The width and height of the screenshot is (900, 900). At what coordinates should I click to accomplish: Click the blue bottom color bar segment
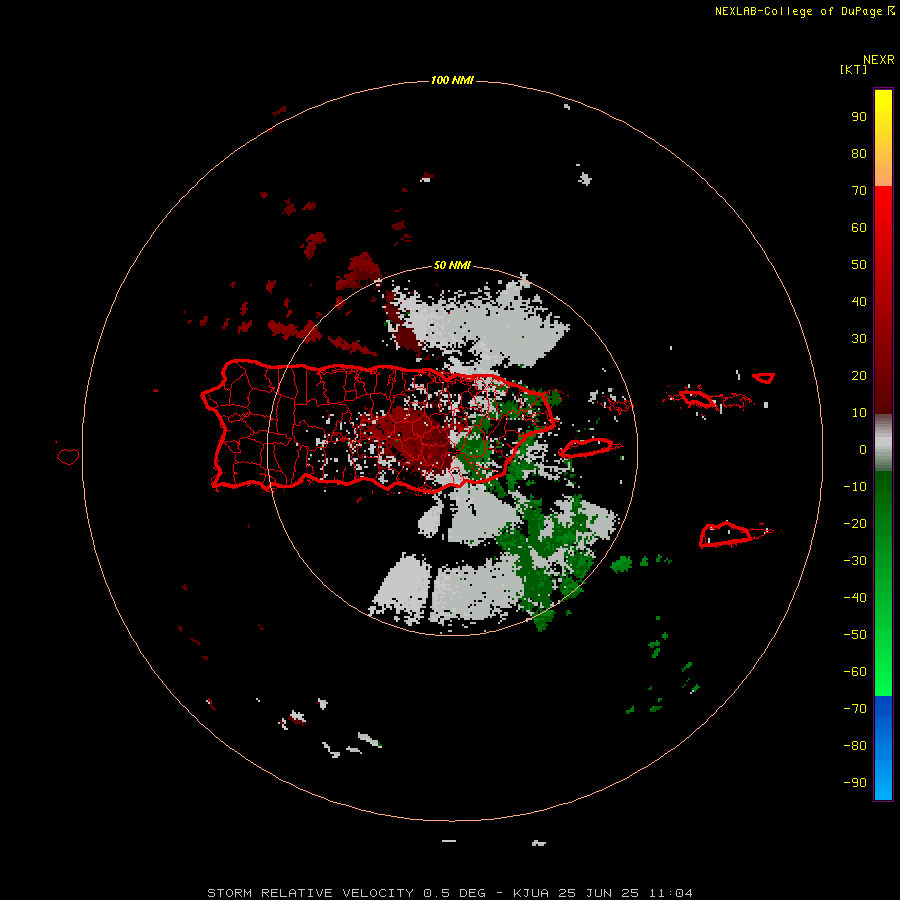point(883,748)
